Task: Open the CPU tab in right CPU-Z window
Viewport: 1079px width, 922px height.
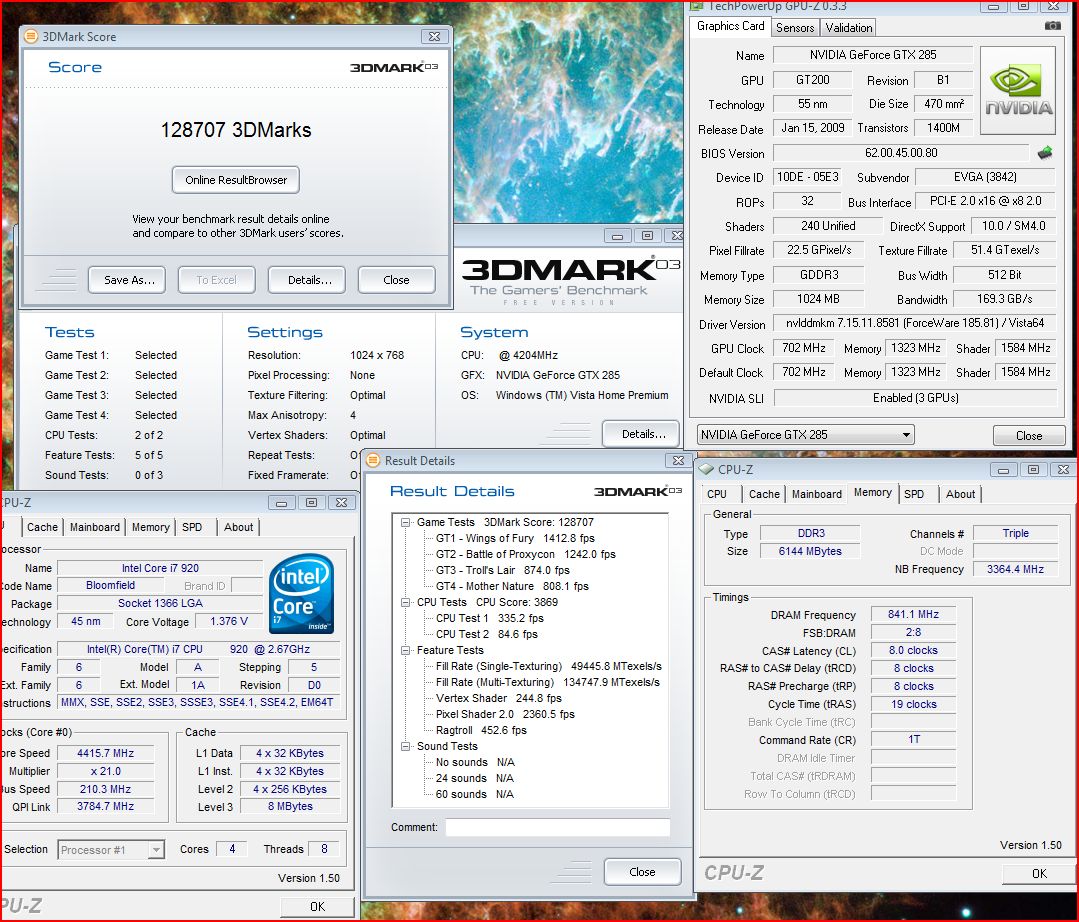Action: click(x=716, y=494)
